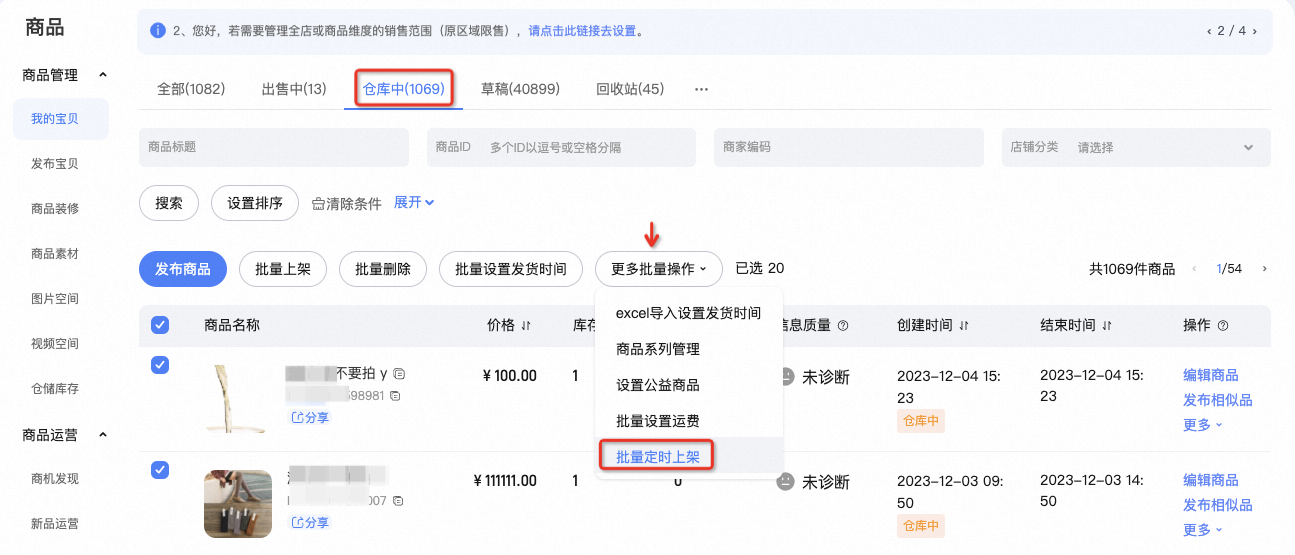
Task: Click 未诊断 face icon in first row
Action: (788, 377)
